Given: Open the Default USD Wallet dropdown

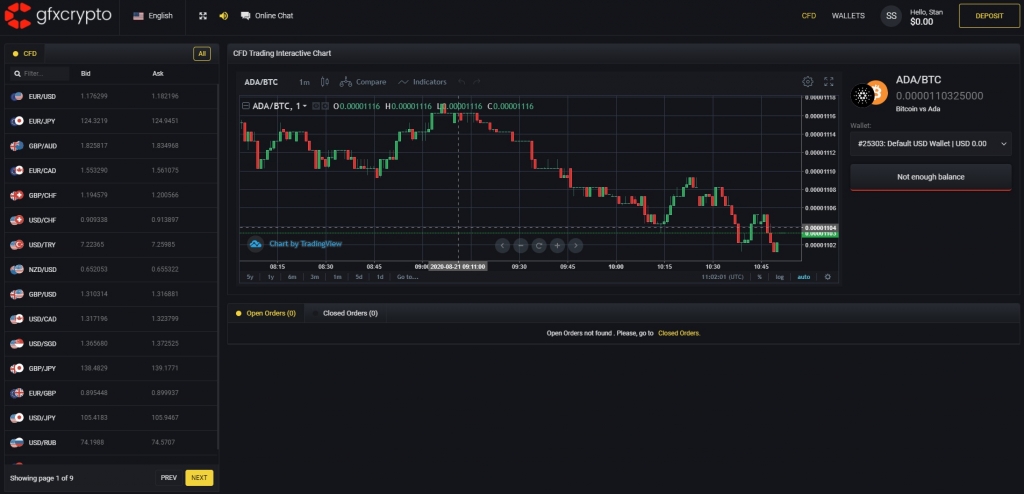Looking at the screenshot, I should (x=931, y=143).
